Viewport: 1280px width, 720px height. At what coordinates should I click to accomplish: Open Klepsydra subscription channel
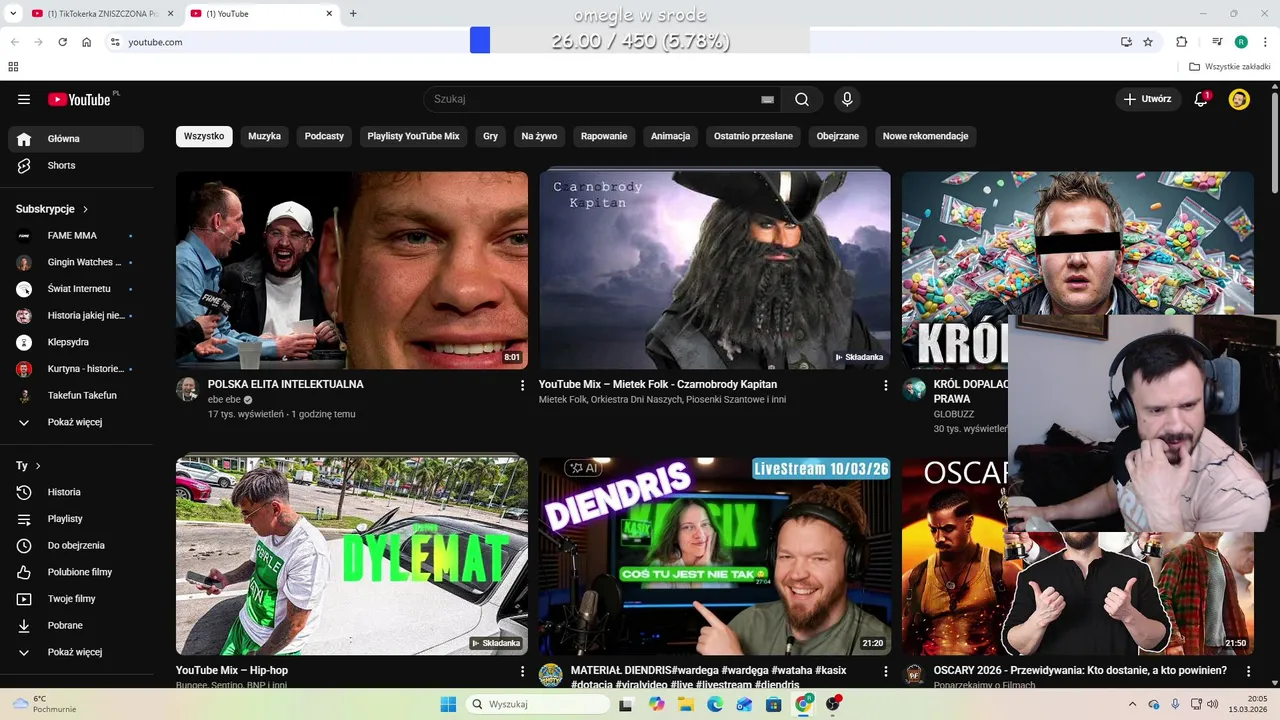pos(76,342)
